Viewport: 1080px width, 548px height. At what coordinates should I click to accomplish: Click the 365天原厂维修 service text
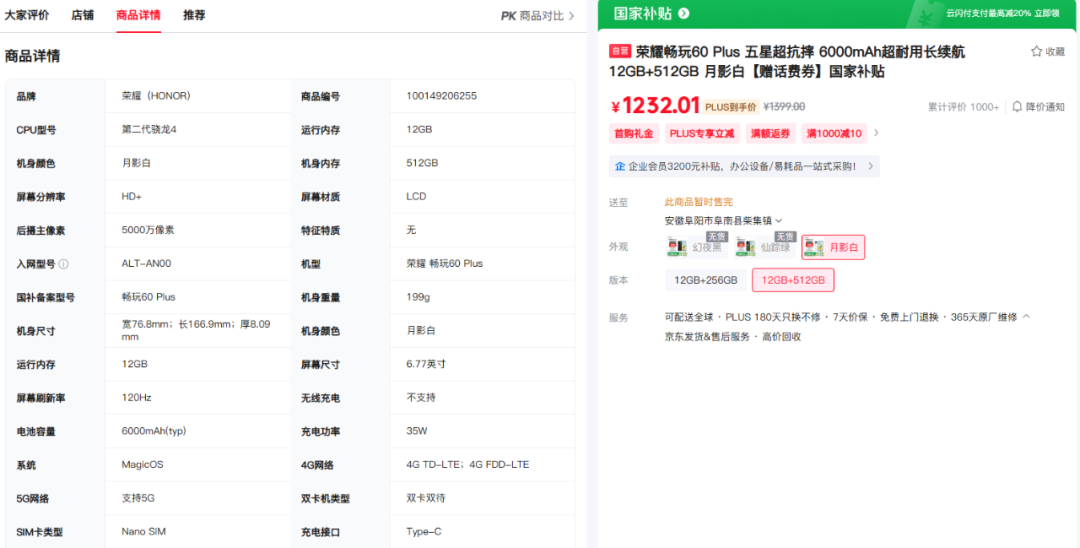click(984, 317)
